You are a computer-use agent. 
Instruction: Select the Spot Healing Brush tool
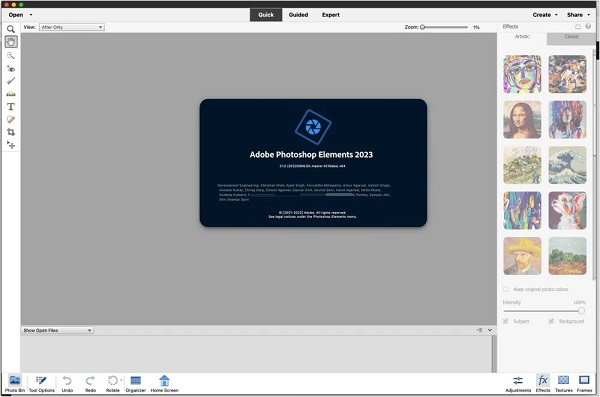[11, 119]
